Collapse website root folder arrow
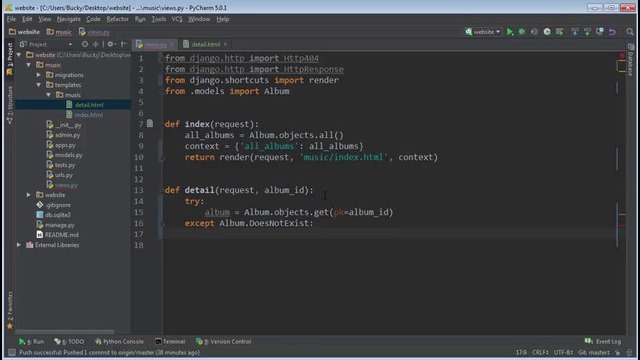Image resolution: width=640 pixels, height=360 pixels. [19, 55]
